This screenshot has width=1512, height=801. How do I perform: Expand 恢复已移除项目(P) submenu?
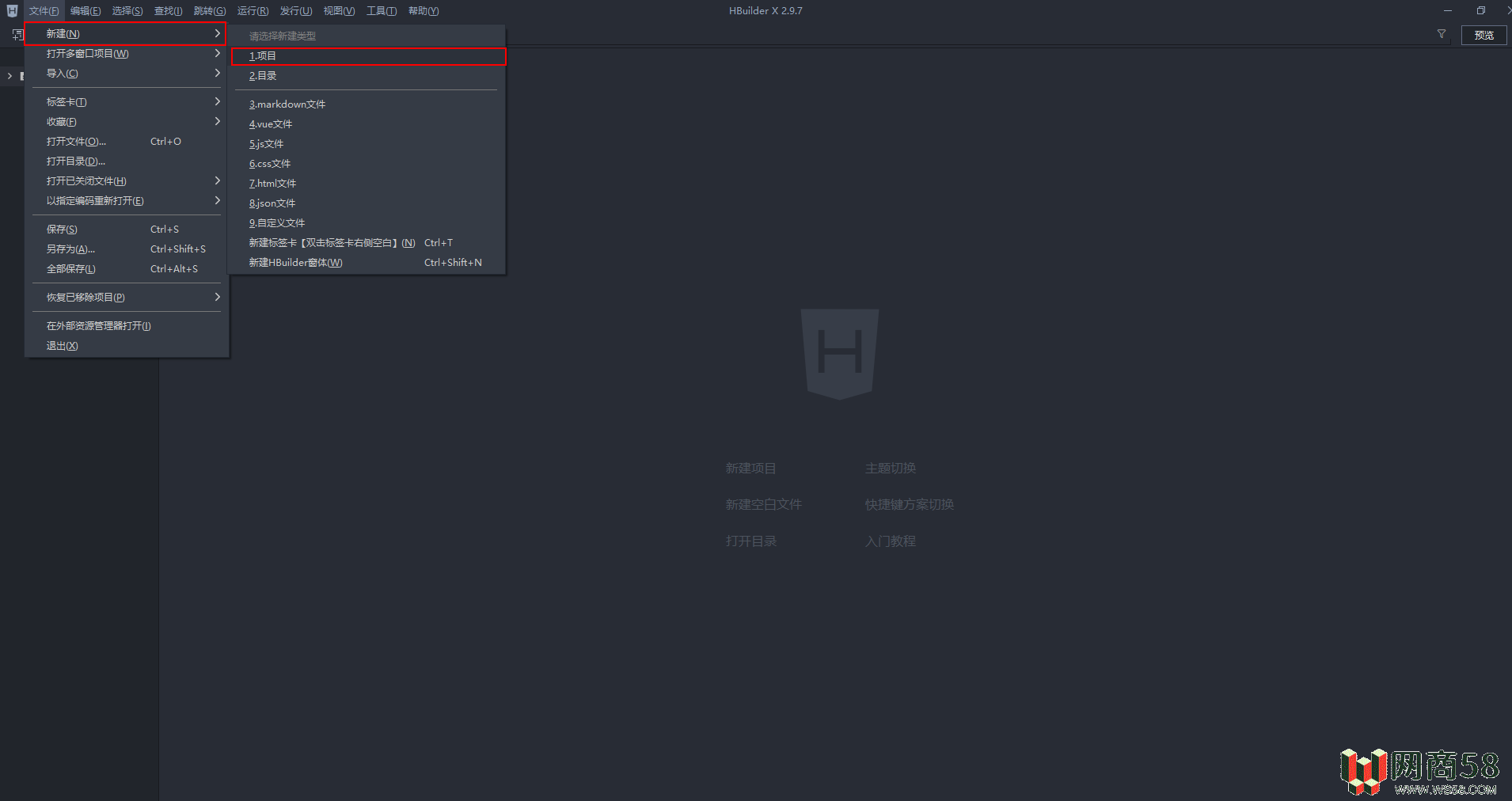[x=217, y=297]
